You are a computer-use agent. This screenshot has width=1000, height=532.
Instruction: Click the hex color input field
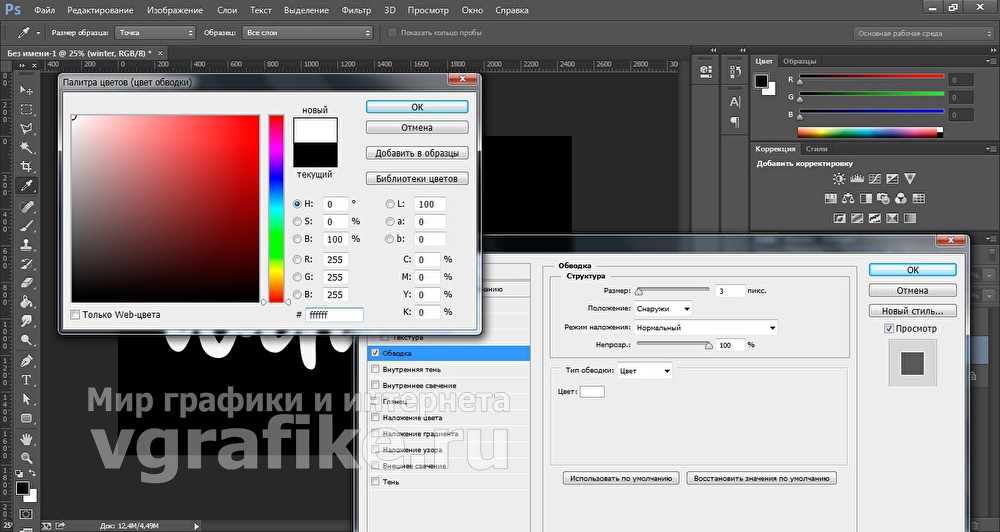(334, 315)
